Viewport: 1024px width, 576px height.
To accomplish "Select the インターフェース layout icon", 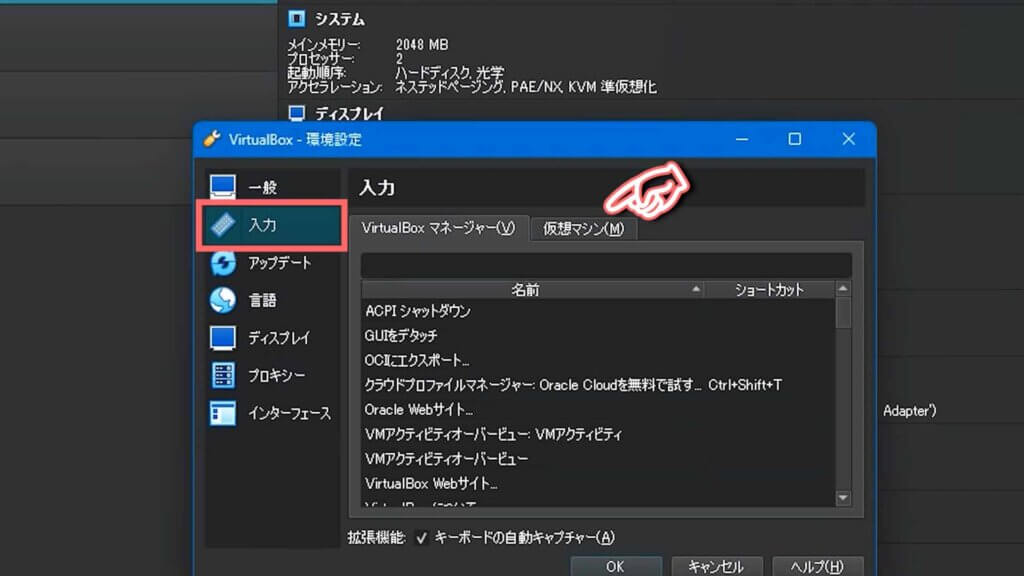I will [223, 413].
